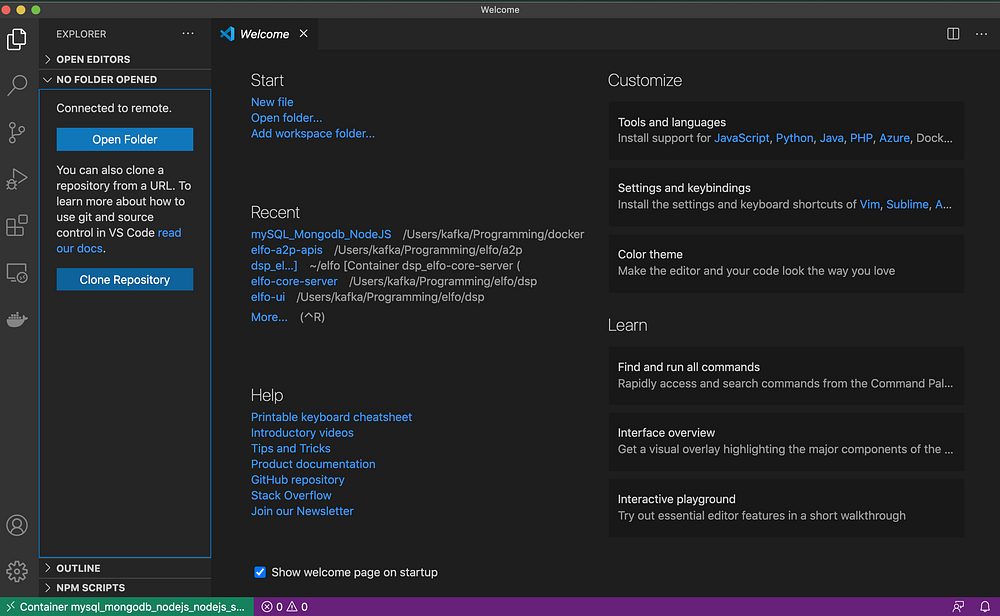
Task: Open the Settings and keybindings card
Action: 786,196
